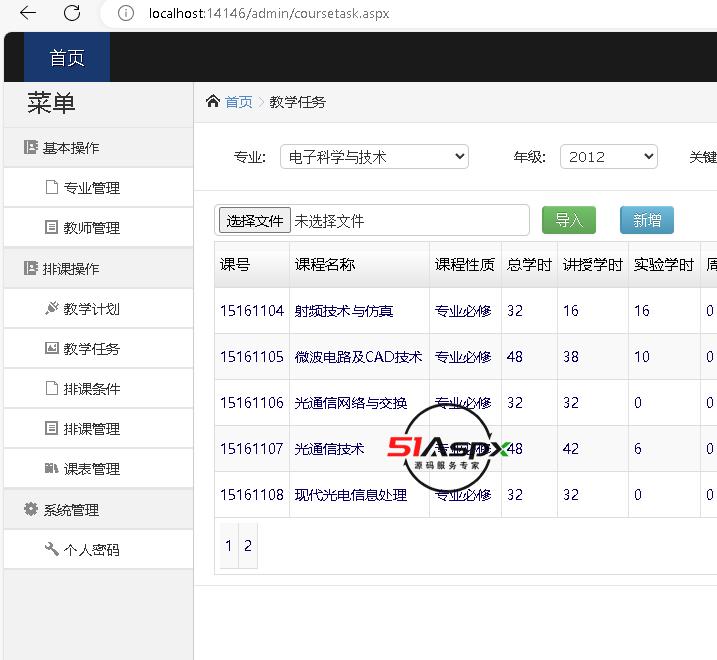The width and height of the screenshot is (717, 660).
Task: Click the 系统管理 gear icon
Action: [30, 509]
